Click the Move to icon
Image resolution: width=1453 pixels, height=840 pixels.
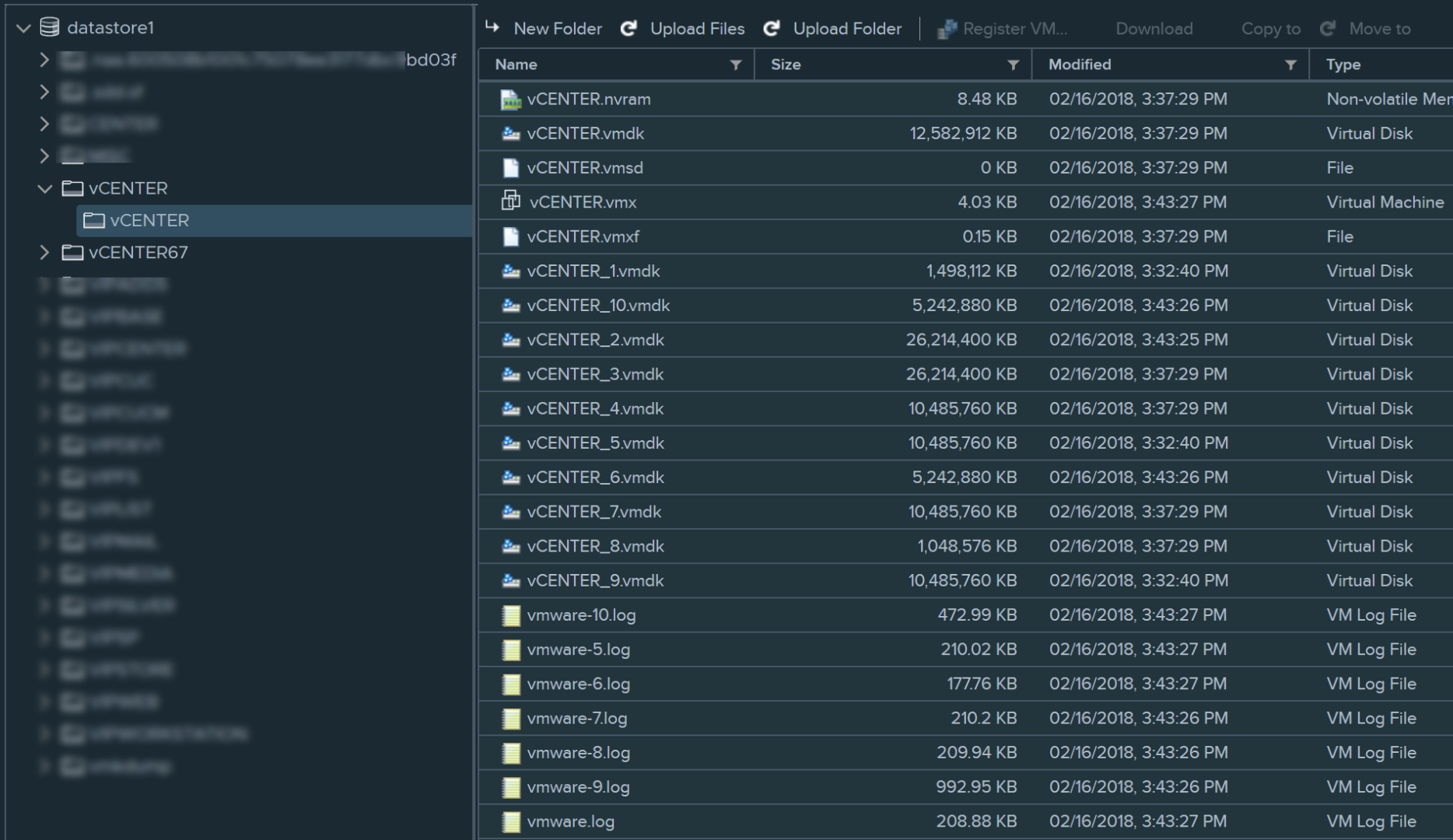[1328, 29]
